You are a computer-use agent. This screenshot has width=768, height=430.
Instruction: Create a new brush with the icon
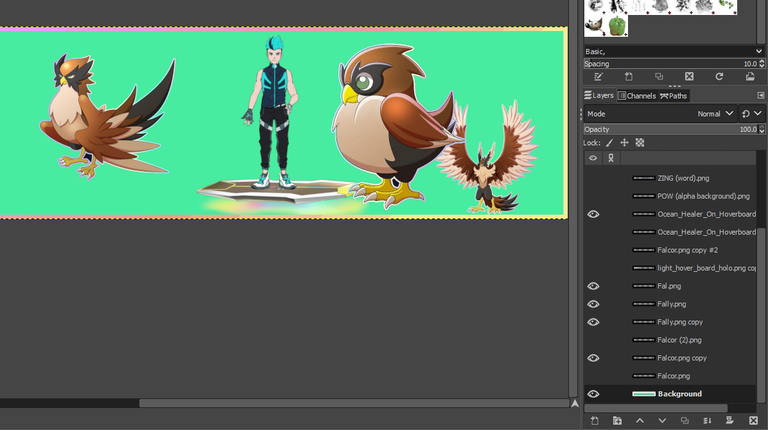pyautogui.click(x=629, y=77)
